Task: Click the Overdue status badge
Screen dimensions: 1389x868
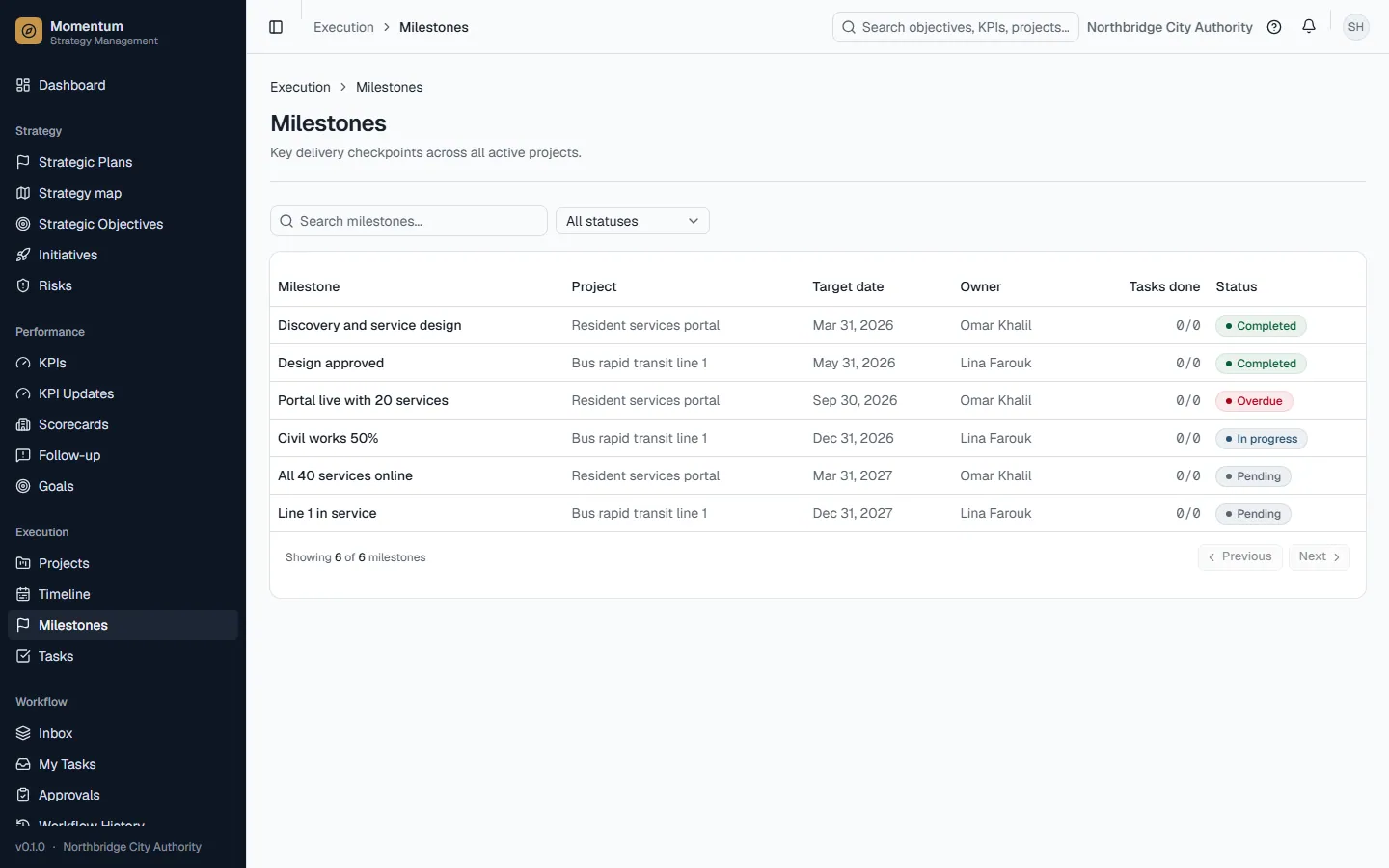Action: tap(1254, 401)
